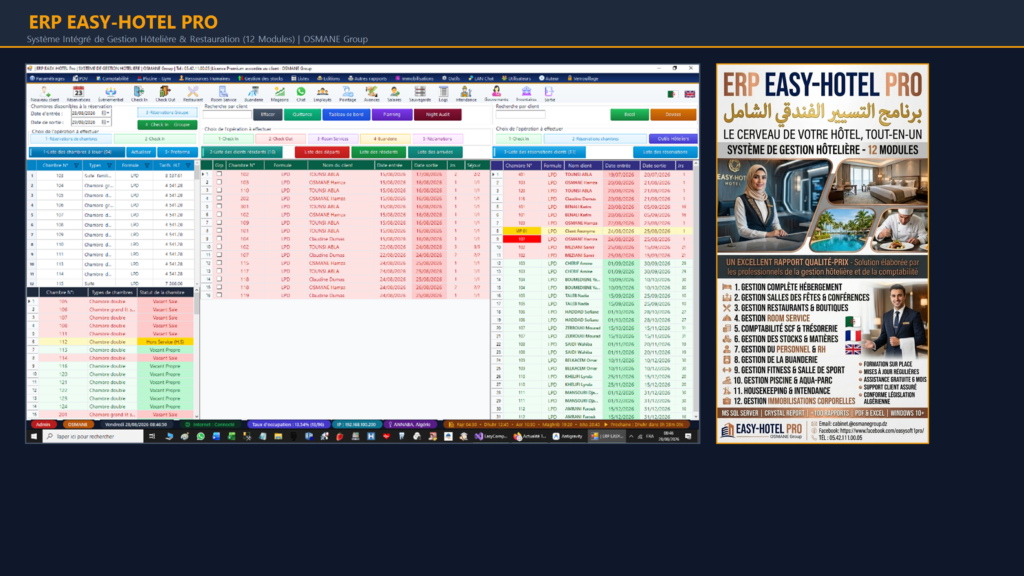Viewport: 1024px width, 576px height.
Task: Click the Check In toolbar icon
Action: coord(139,93)
